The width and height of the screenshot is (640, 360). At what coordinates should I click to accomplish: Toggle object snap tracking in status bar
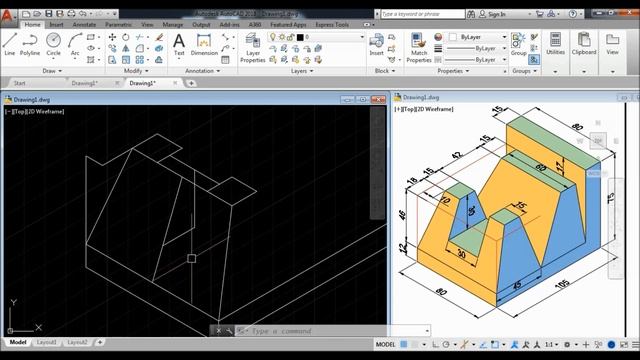(x=483, y=344)
